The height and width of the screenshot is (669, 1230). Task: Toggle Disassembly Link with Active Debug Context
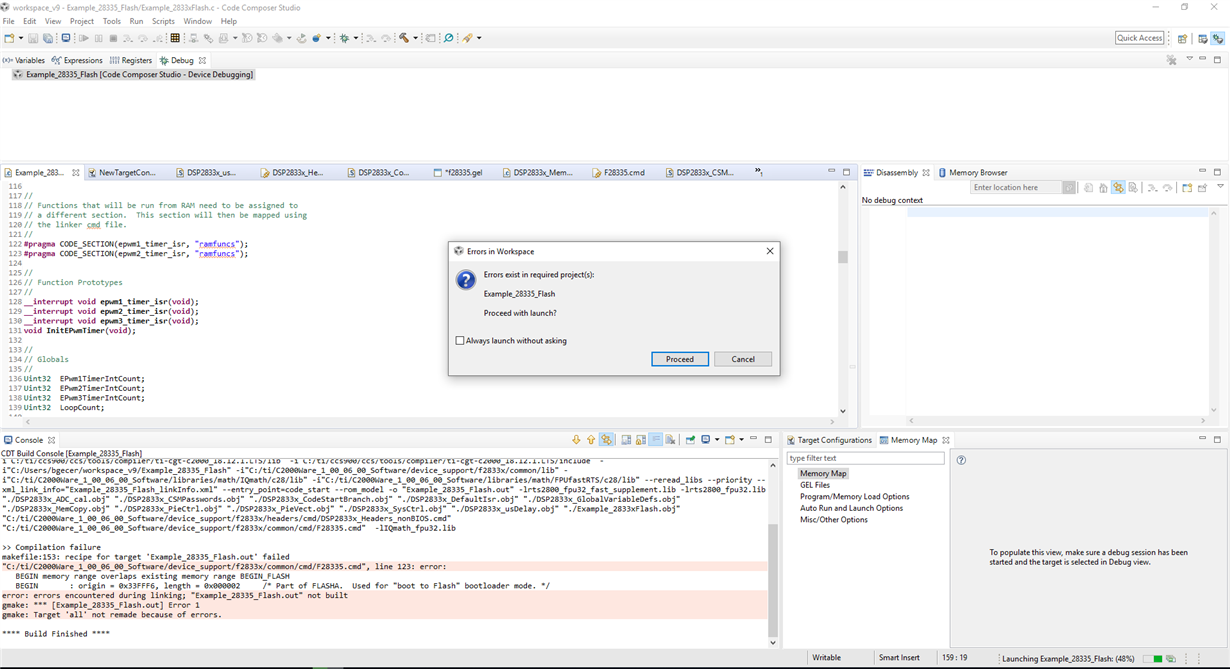(x=1118, y=187)
